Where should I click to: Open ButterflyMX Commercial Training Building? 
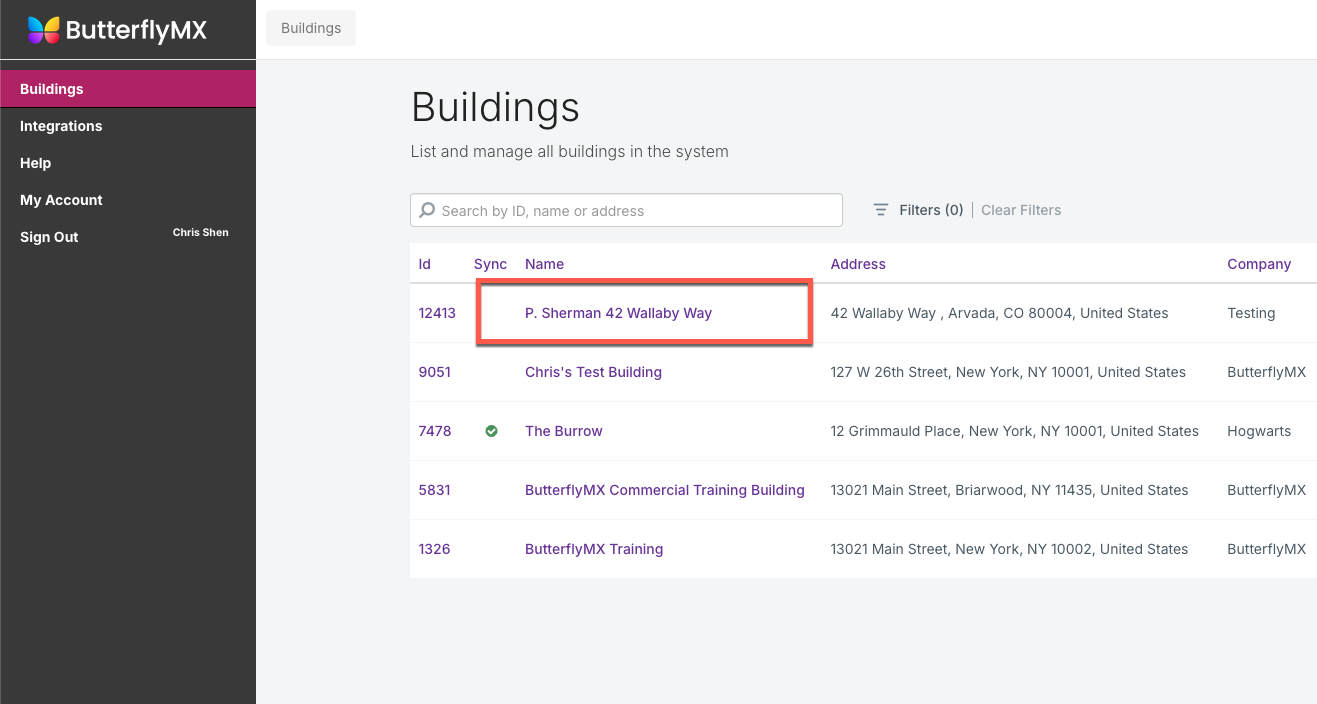coord(664,490)
